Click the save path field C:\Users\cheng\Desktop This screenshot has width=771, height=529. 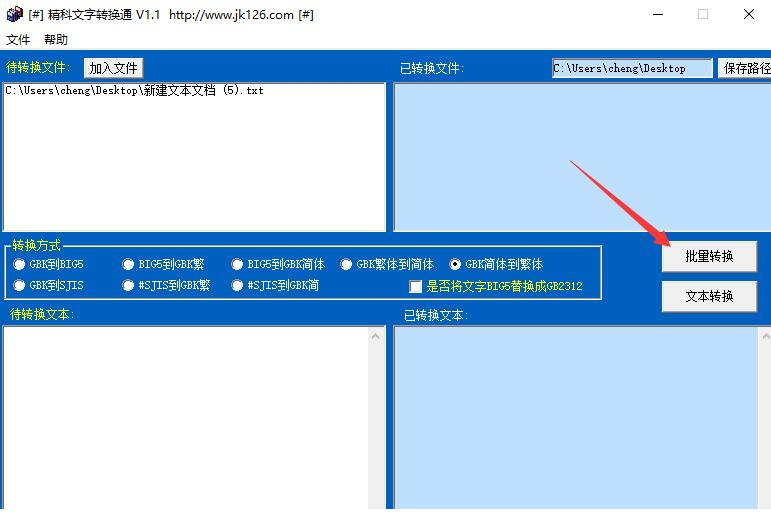632,68
